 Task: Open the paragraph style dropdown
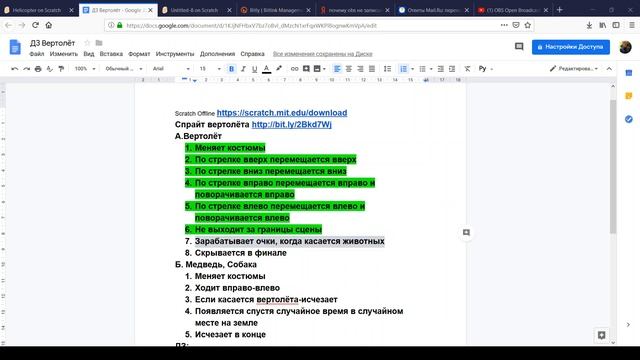[x=124, y=69]
